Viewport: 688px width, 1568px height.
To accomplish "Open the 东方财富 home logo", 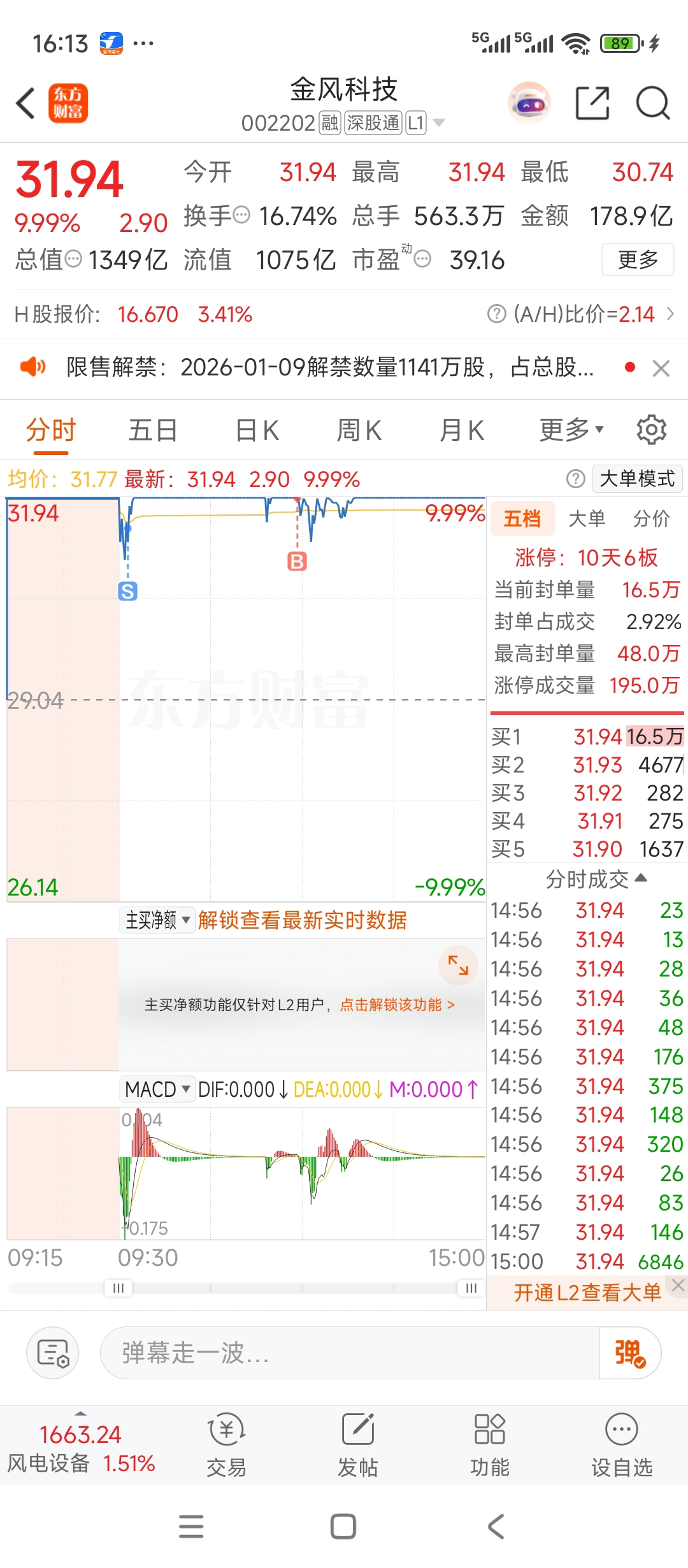I will coord(68,103).
